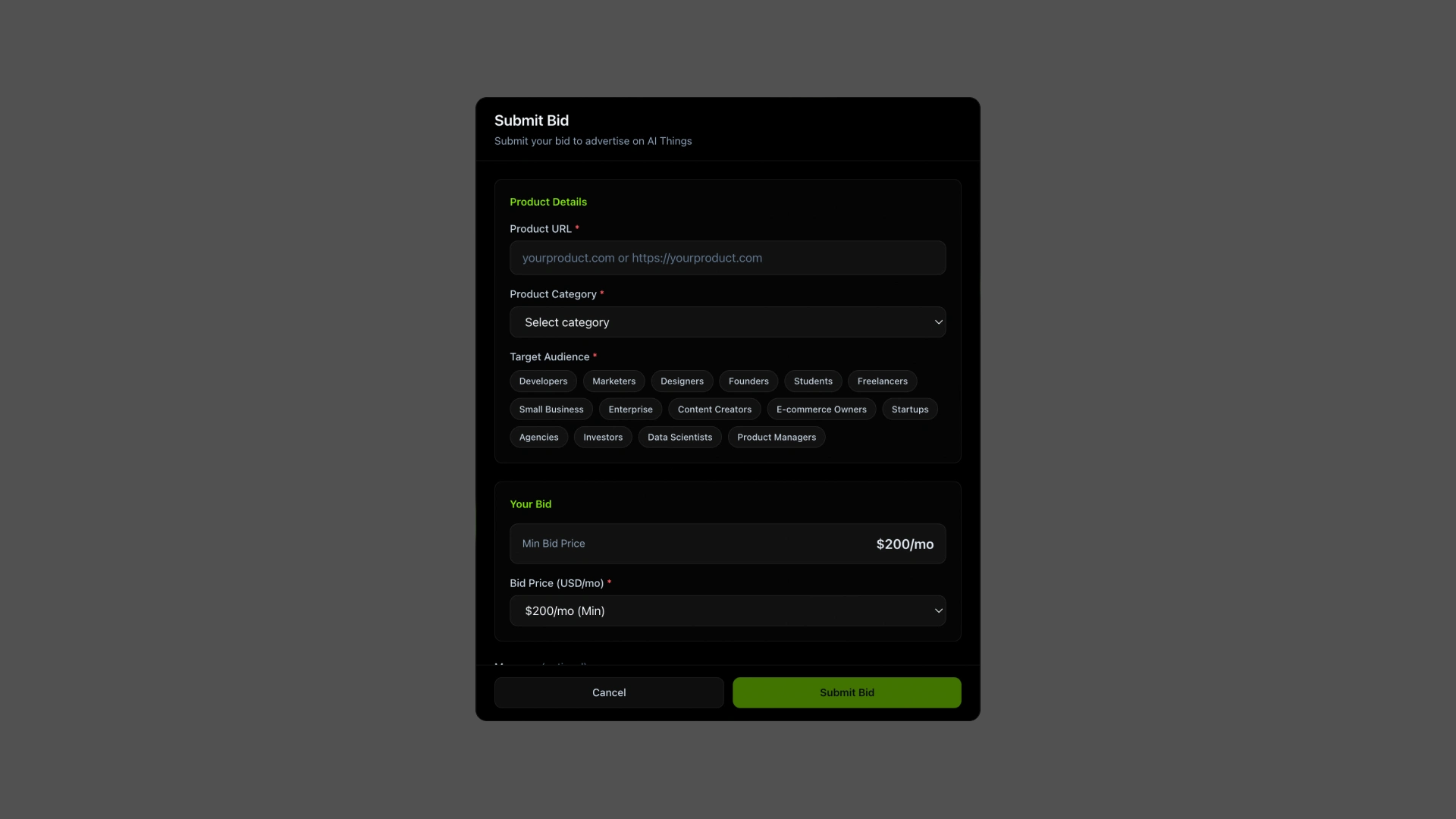This screenshot has height=819, width=1456.
Task: Select the Marketers audience tag
Action: coord(613,381)
